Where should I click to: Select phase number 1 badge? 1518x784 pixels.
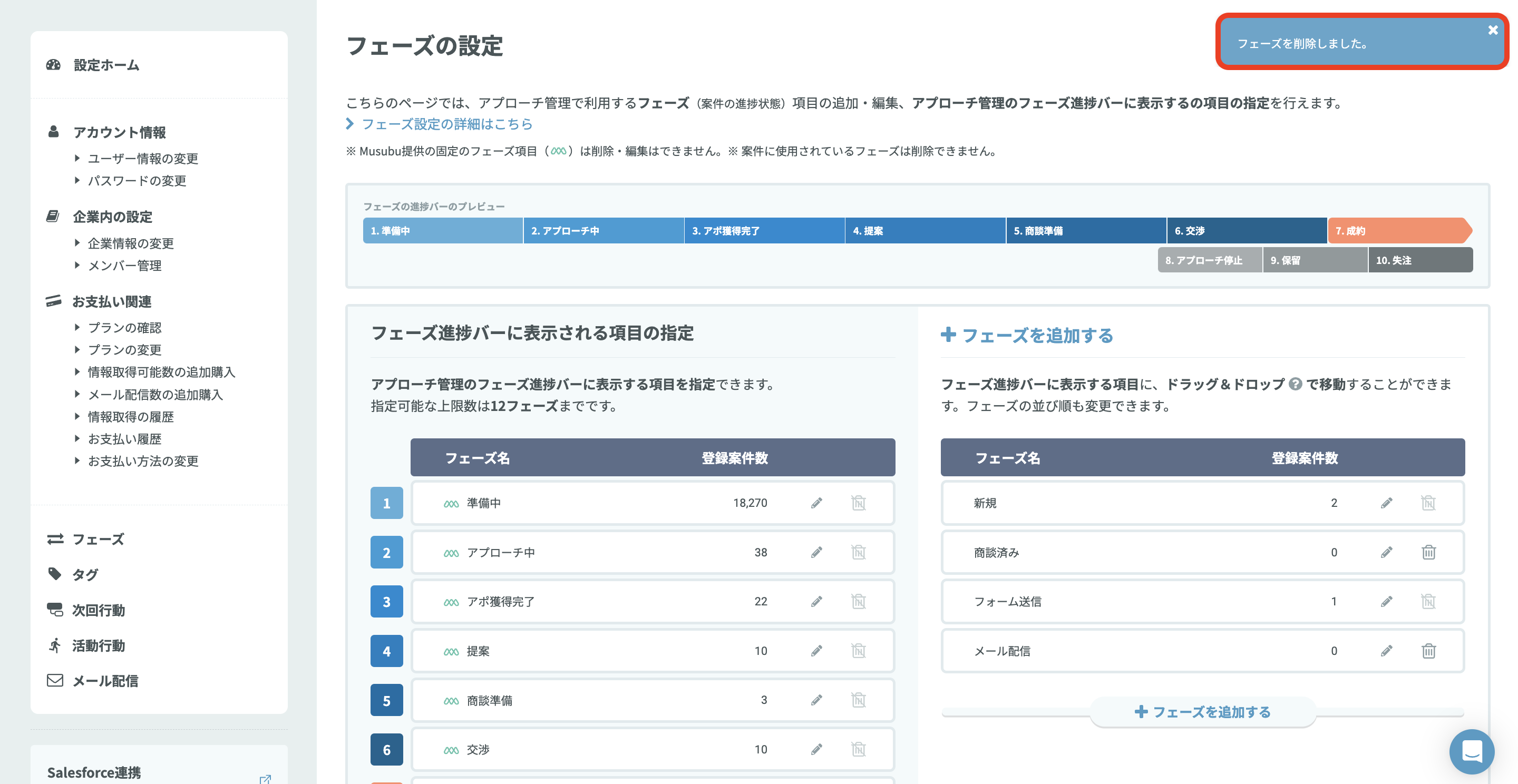pos(386,503)
